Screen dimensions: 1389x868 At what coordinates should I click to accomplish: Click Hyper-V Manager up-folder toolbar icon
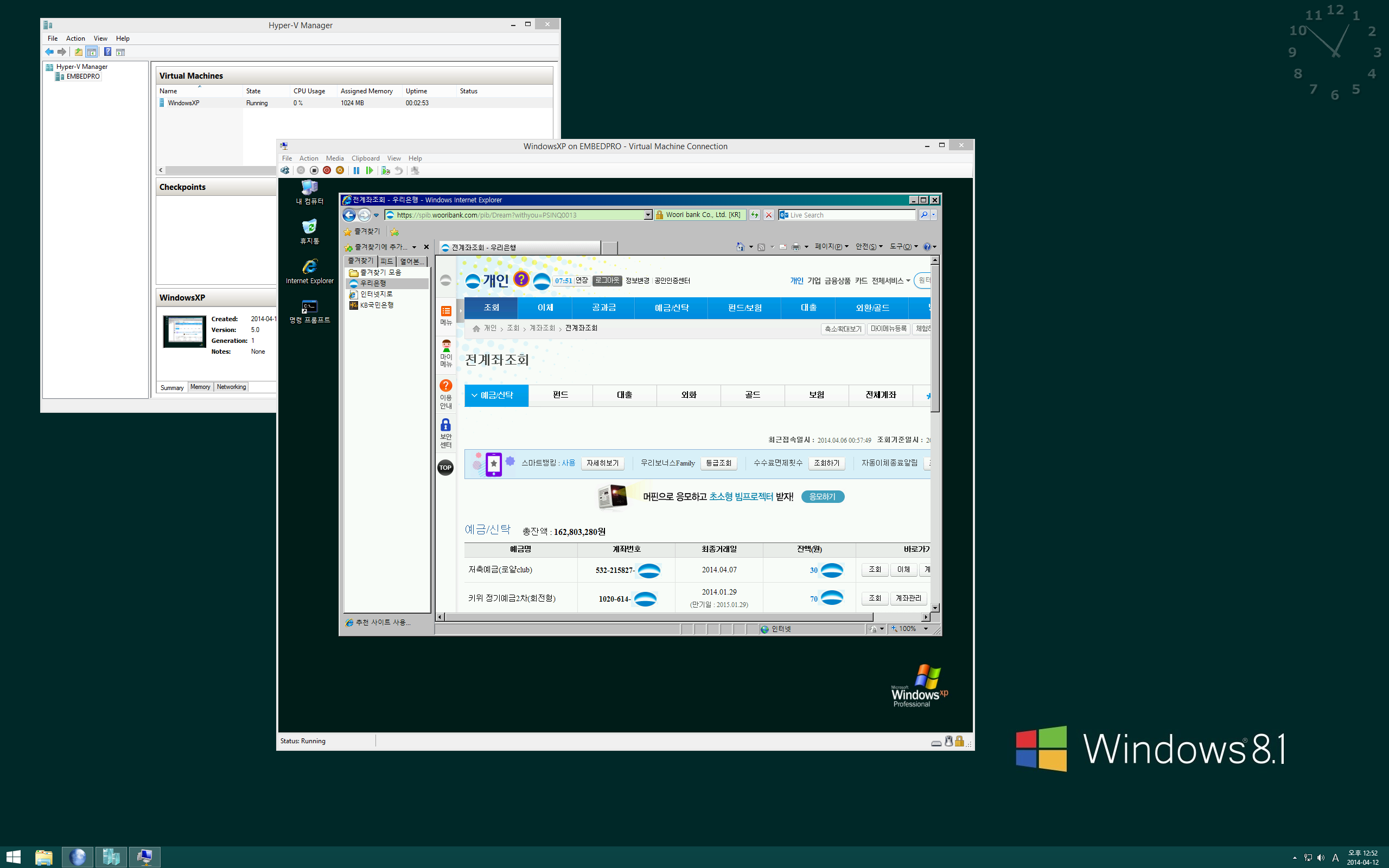(78, 52)
